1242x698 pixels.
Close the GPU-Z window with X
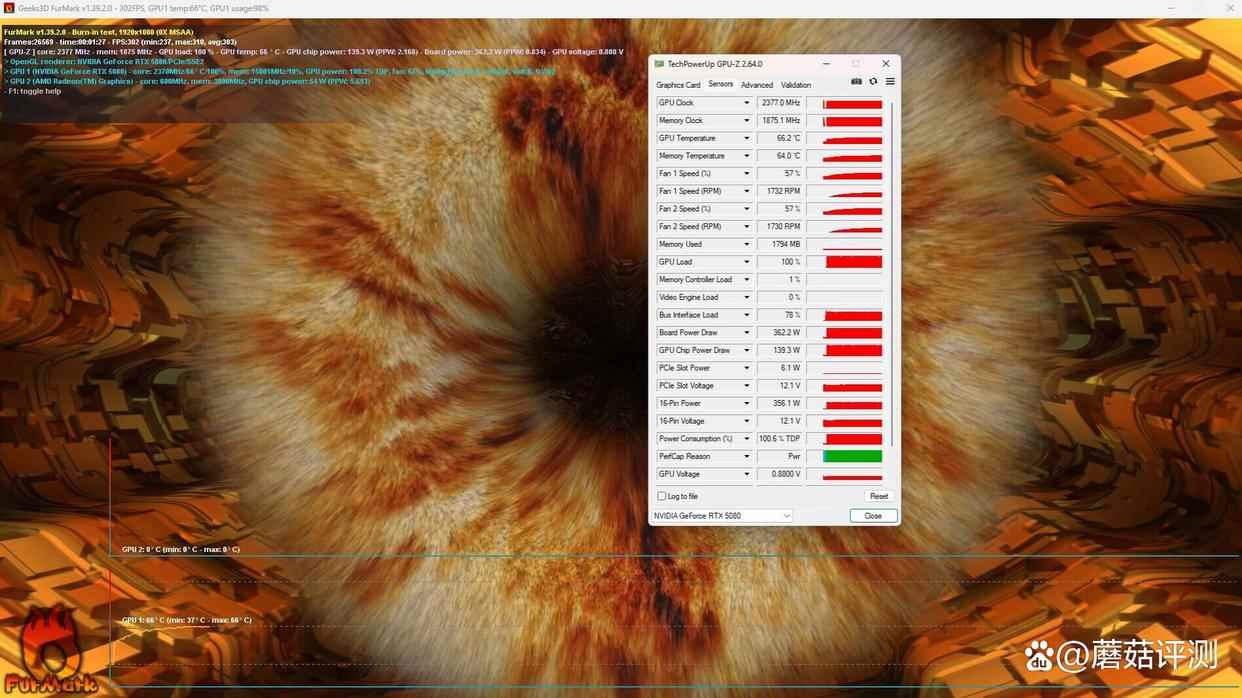(x=885, y=64)
